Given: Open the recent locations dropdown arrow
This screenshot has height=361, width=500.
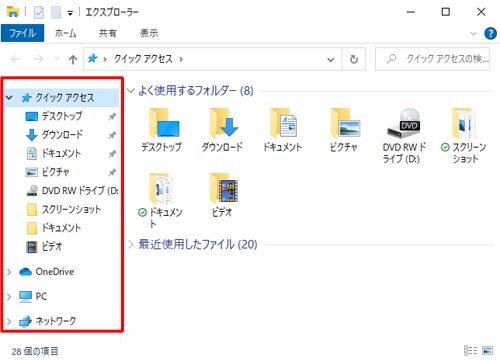Looking at the screenshot, I should pos(57,59).
